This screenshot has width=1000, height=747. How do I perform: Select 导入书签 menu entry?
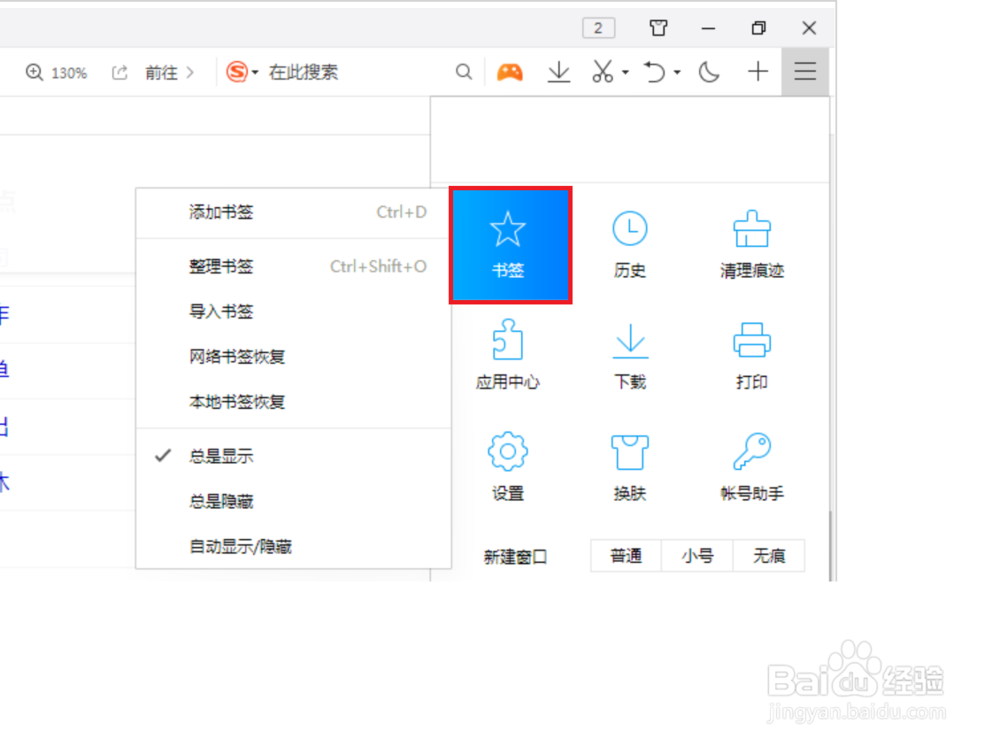tap(293, 311)
